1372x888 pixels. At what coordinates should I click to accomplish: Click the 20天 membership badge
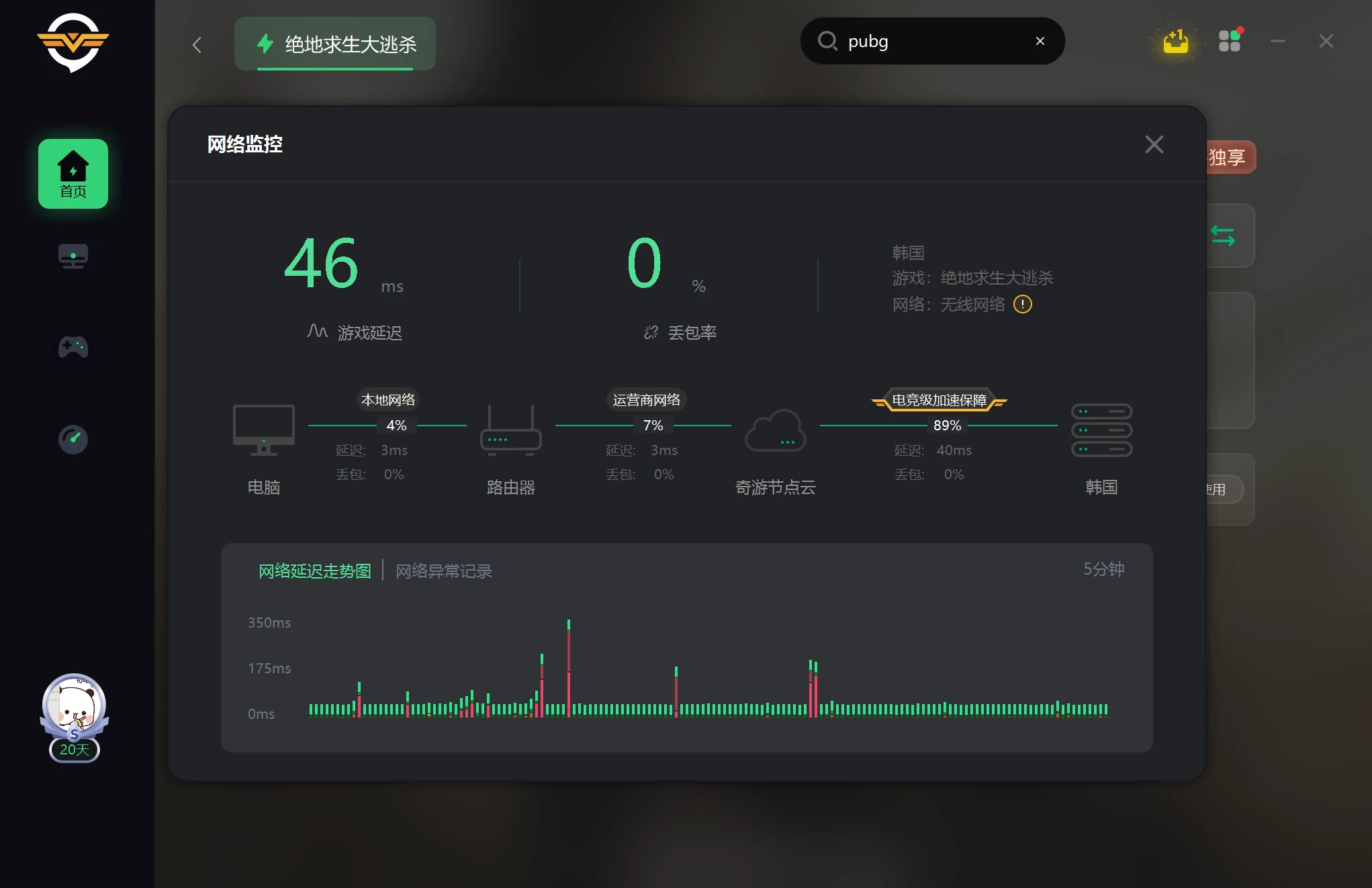pyautogui.click(x=75, y=750)
